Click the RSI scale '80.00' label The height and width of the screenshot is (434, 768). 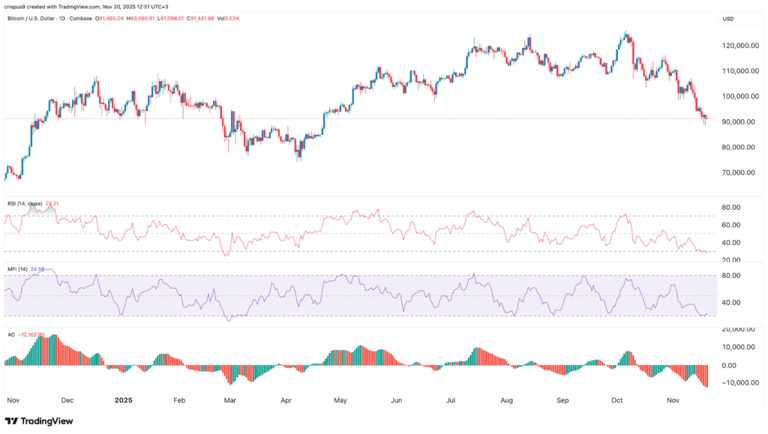pos(731,208)
